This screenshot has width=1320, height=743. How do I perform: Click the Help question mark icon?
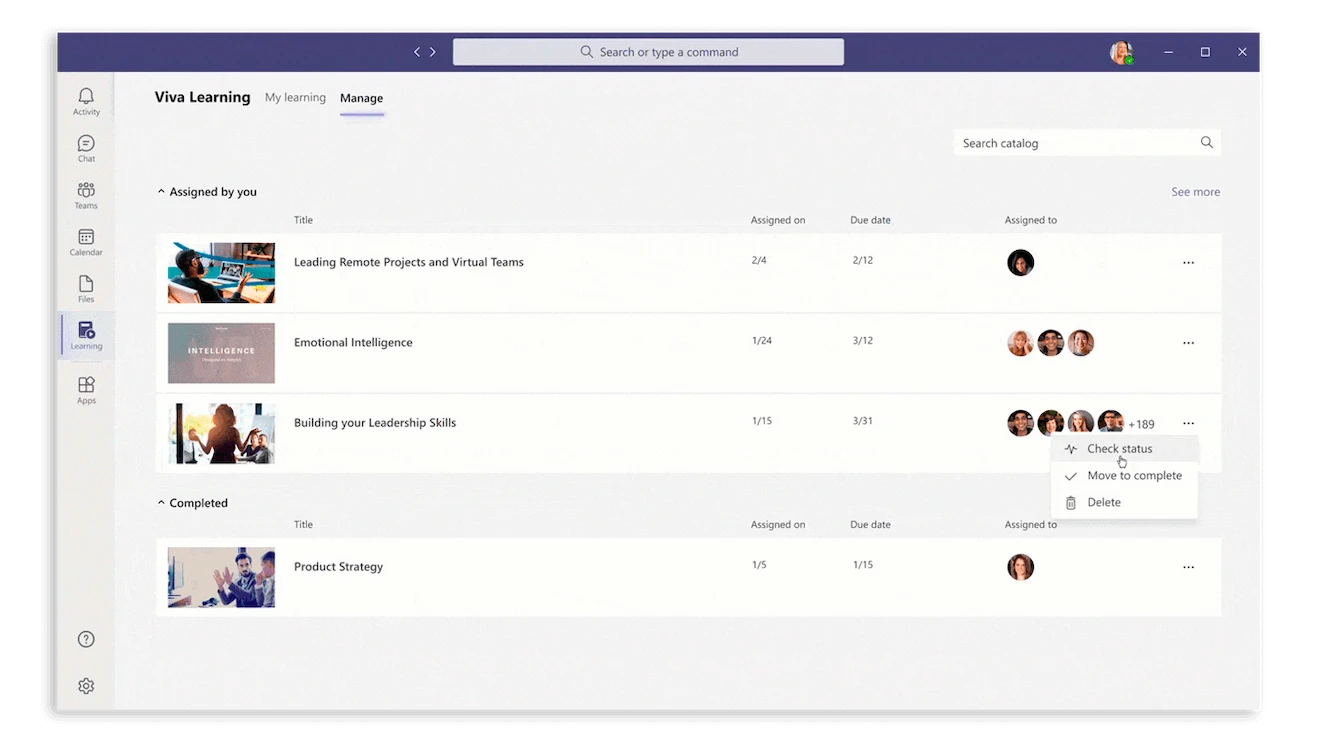(x=86, y=640)
